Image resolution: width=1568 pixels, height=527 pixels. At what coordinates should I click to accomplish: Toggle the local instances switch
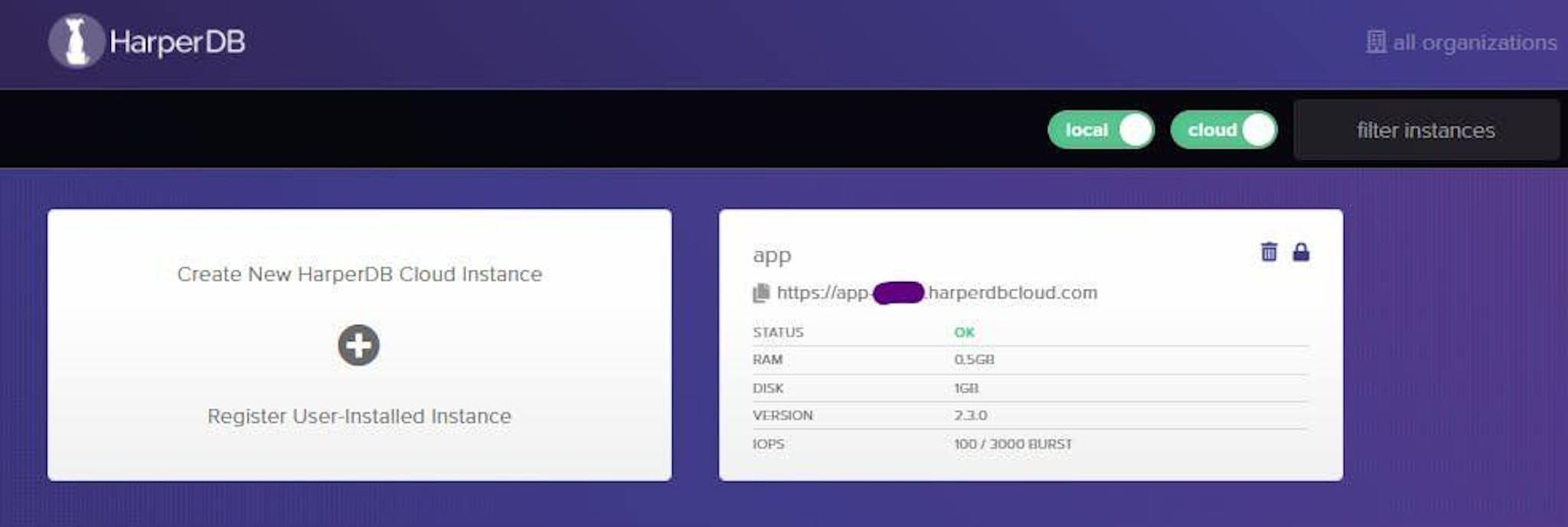click(x=1100, y=130)
